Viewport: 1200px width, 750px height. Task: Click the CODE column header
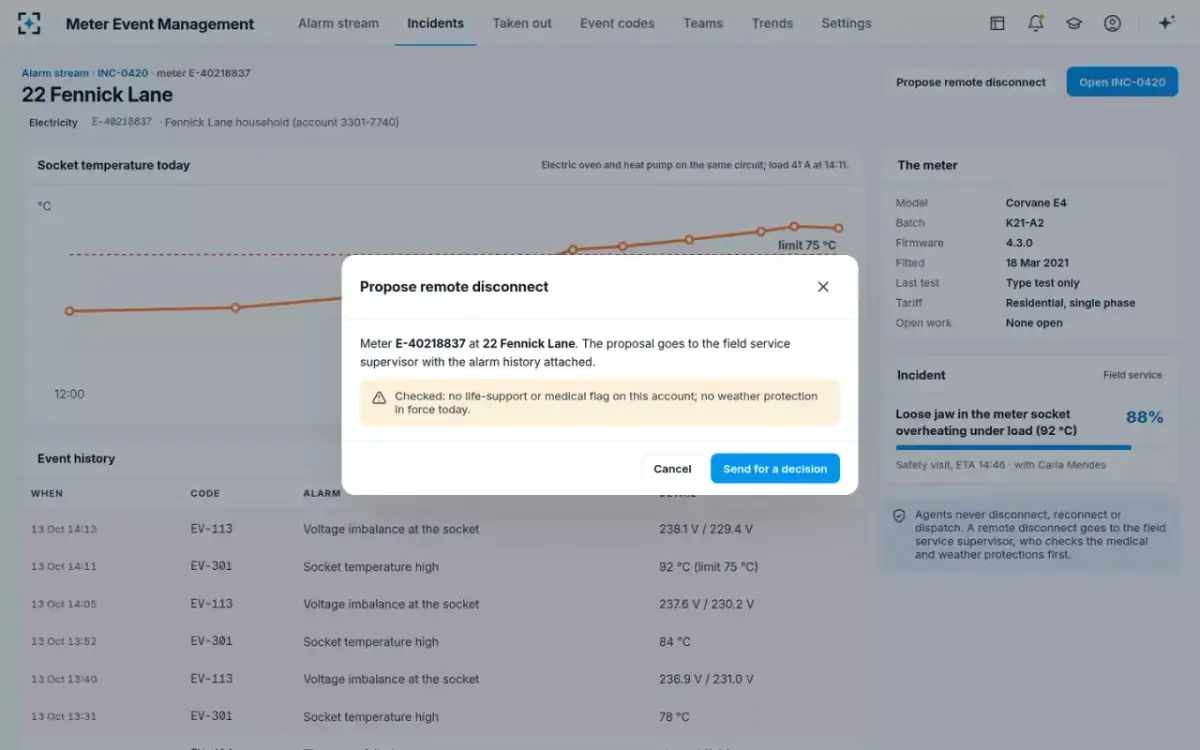click(x=205, y=494)
